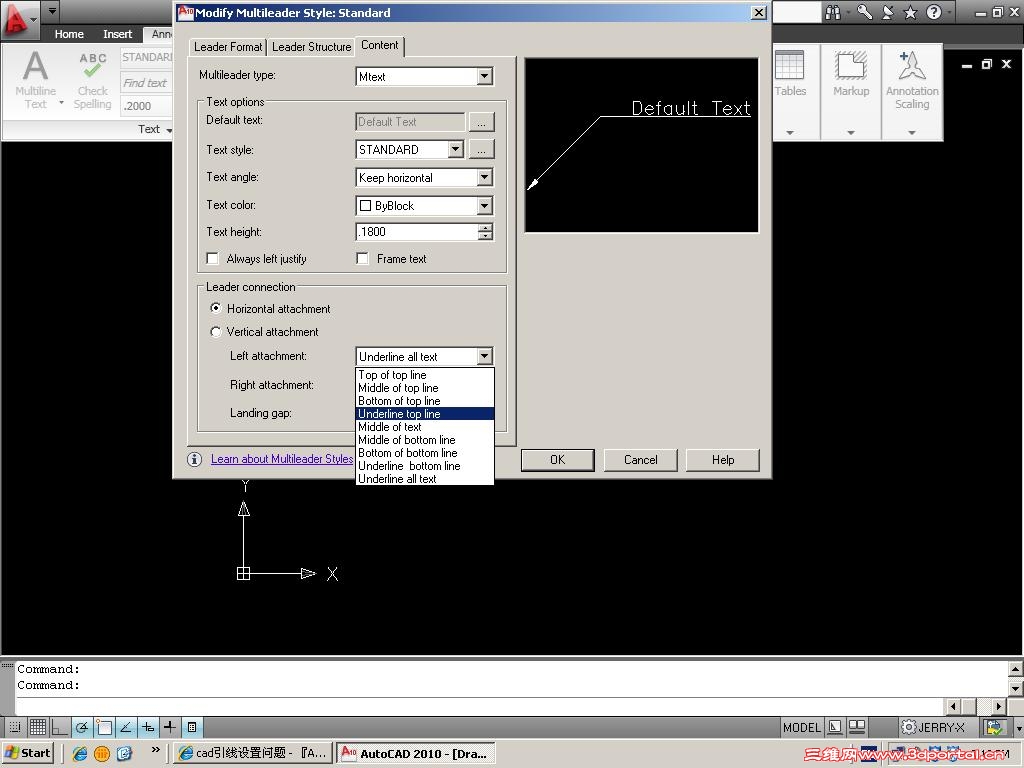The image size is (1024, 768).
Task: Click the Default text browse button
Action: click(x=481, y=122)
